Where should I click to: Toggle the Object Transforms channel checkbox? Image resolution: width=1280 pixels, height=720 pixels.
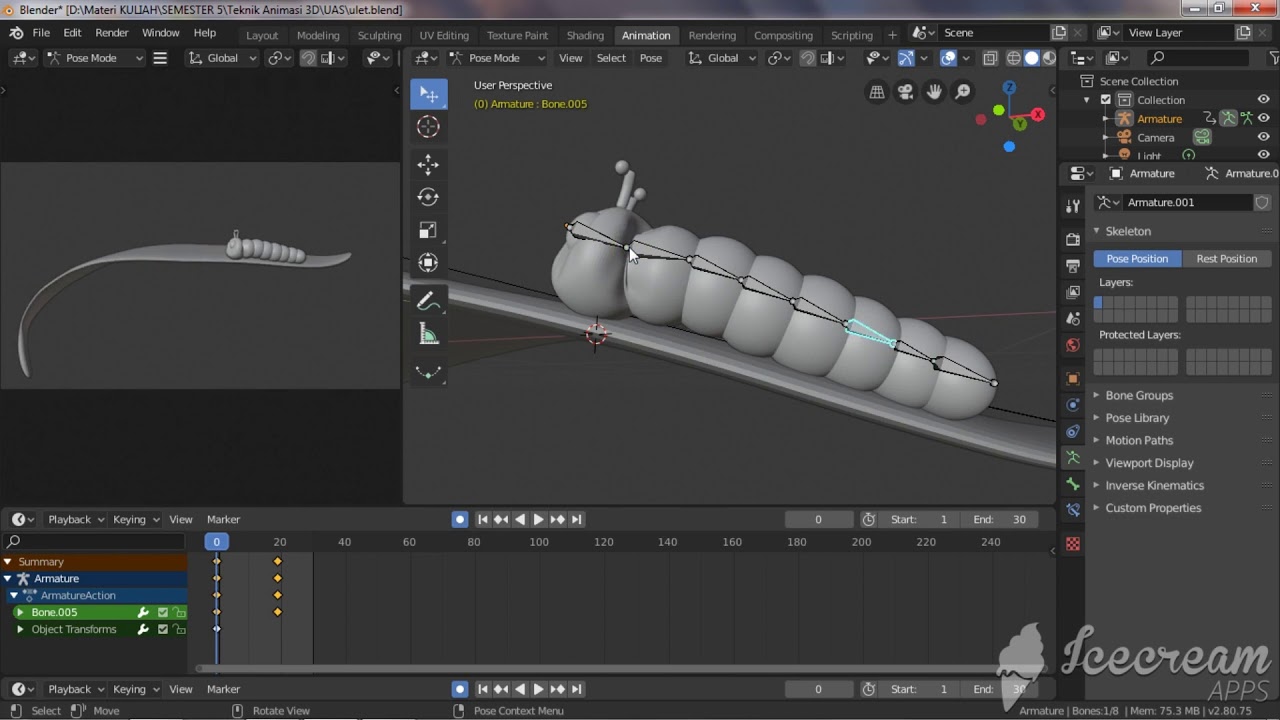click(163, 630)
